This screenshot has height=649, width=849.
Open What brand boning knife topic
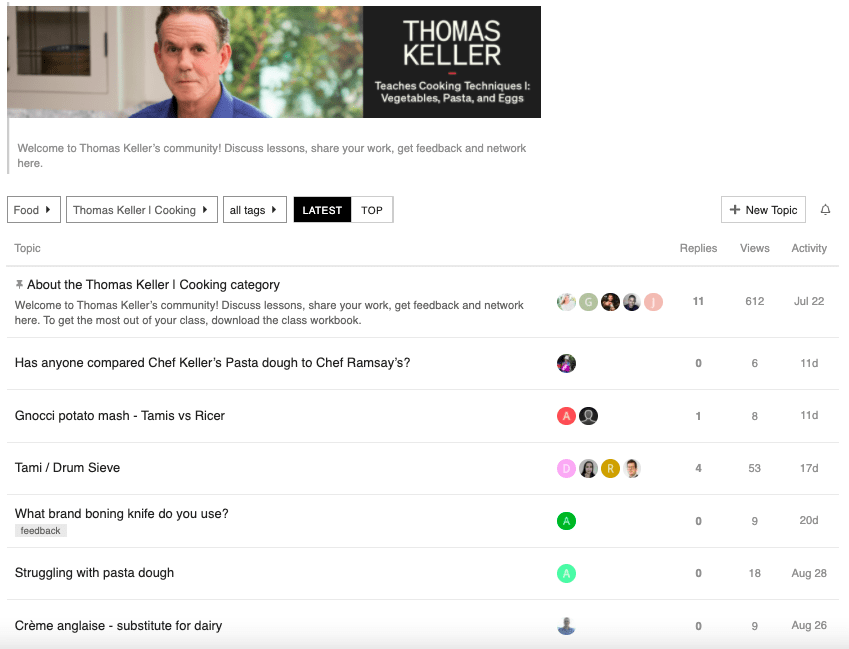[121, 513]
